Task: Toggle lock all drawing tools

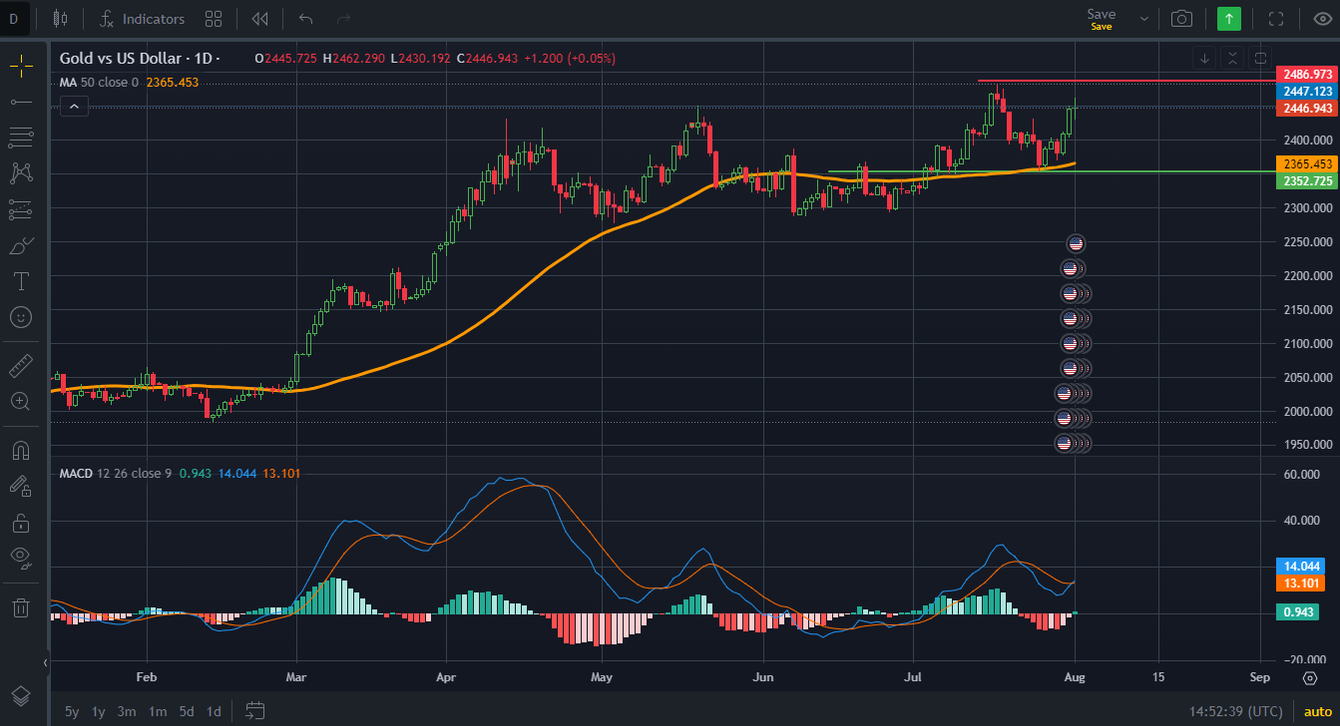Action: 20,522
